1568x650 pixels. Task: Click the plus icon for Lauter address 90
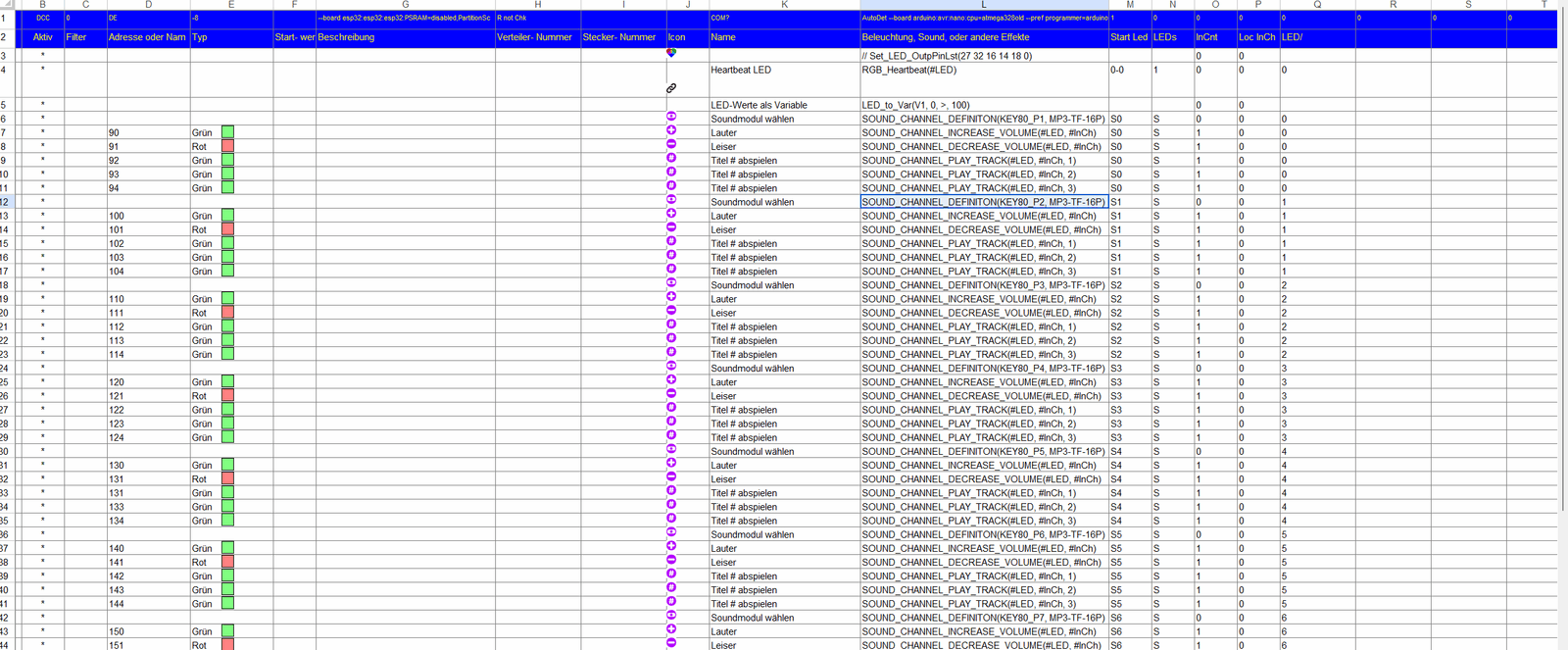tap(671, 130)
